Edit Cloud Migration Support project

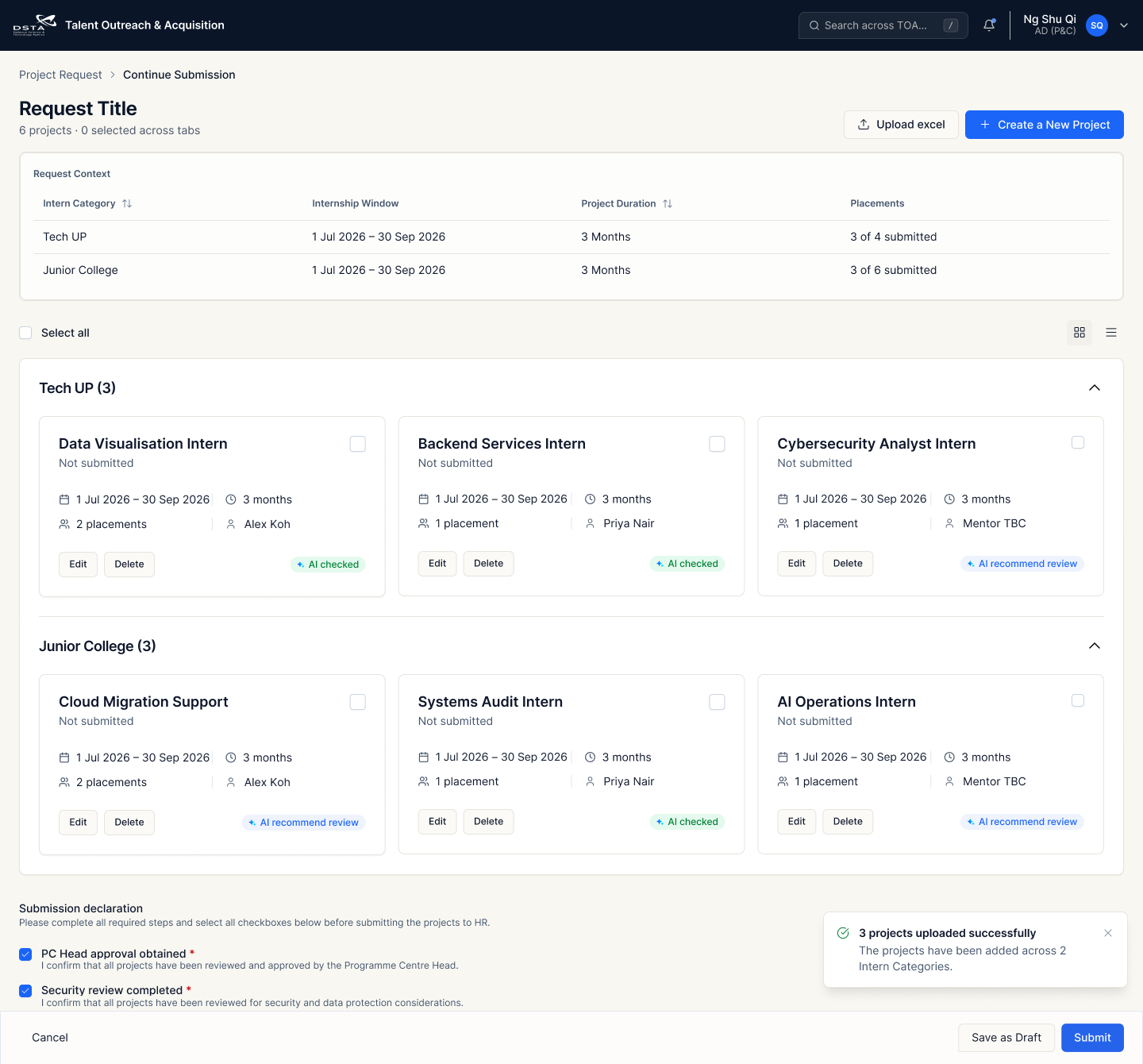click(78, 823)
